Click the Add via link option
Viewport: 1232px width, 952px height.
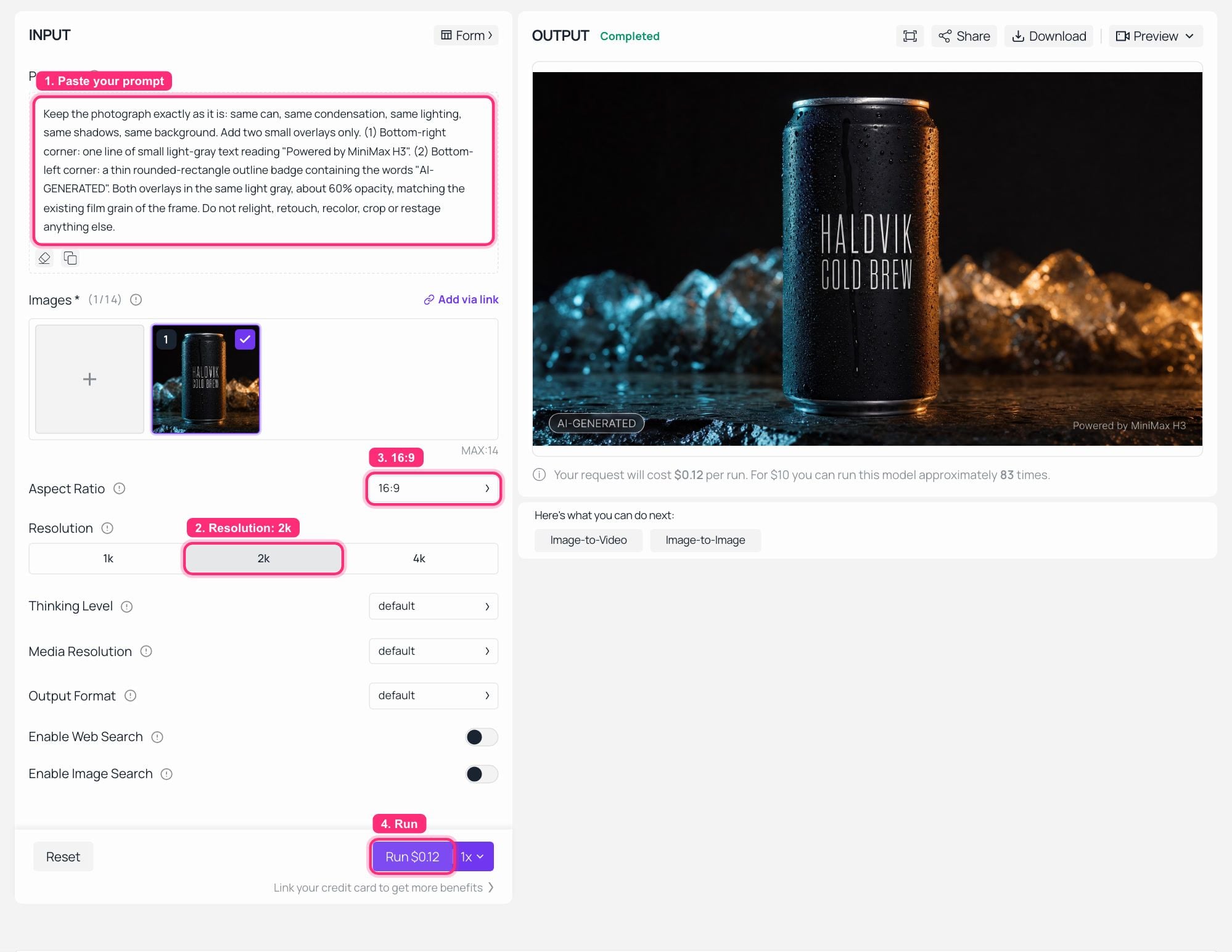point(461,300)
